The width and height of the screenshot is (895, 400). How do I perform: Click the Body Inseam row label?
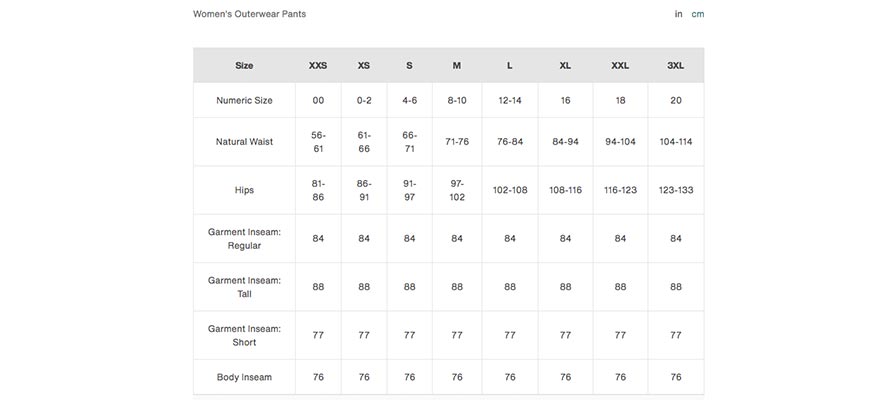244,377
